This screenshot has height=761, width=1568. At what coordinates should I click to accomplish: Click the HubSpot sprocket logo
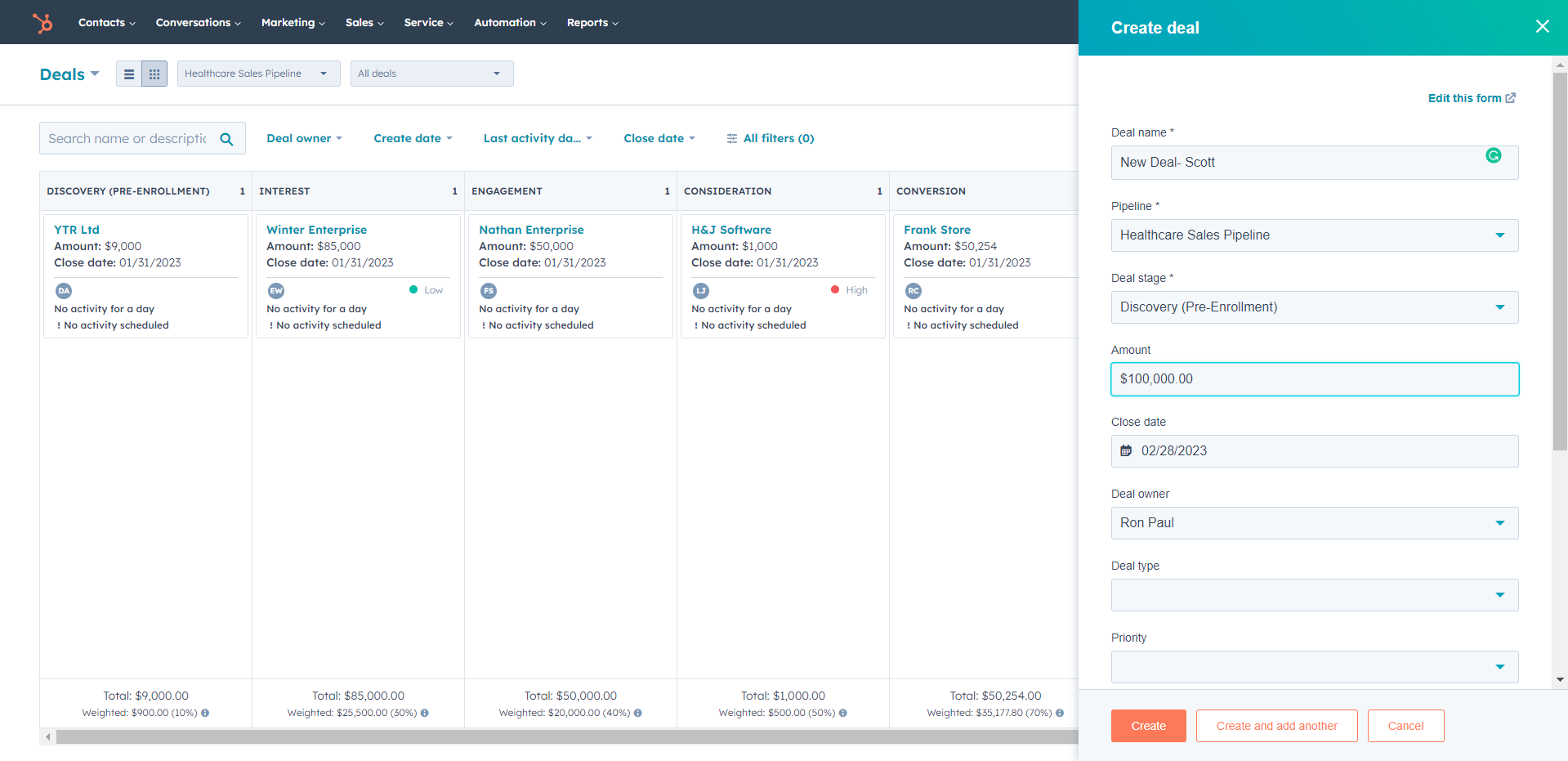pyautogui.click(x=42, y=22)
